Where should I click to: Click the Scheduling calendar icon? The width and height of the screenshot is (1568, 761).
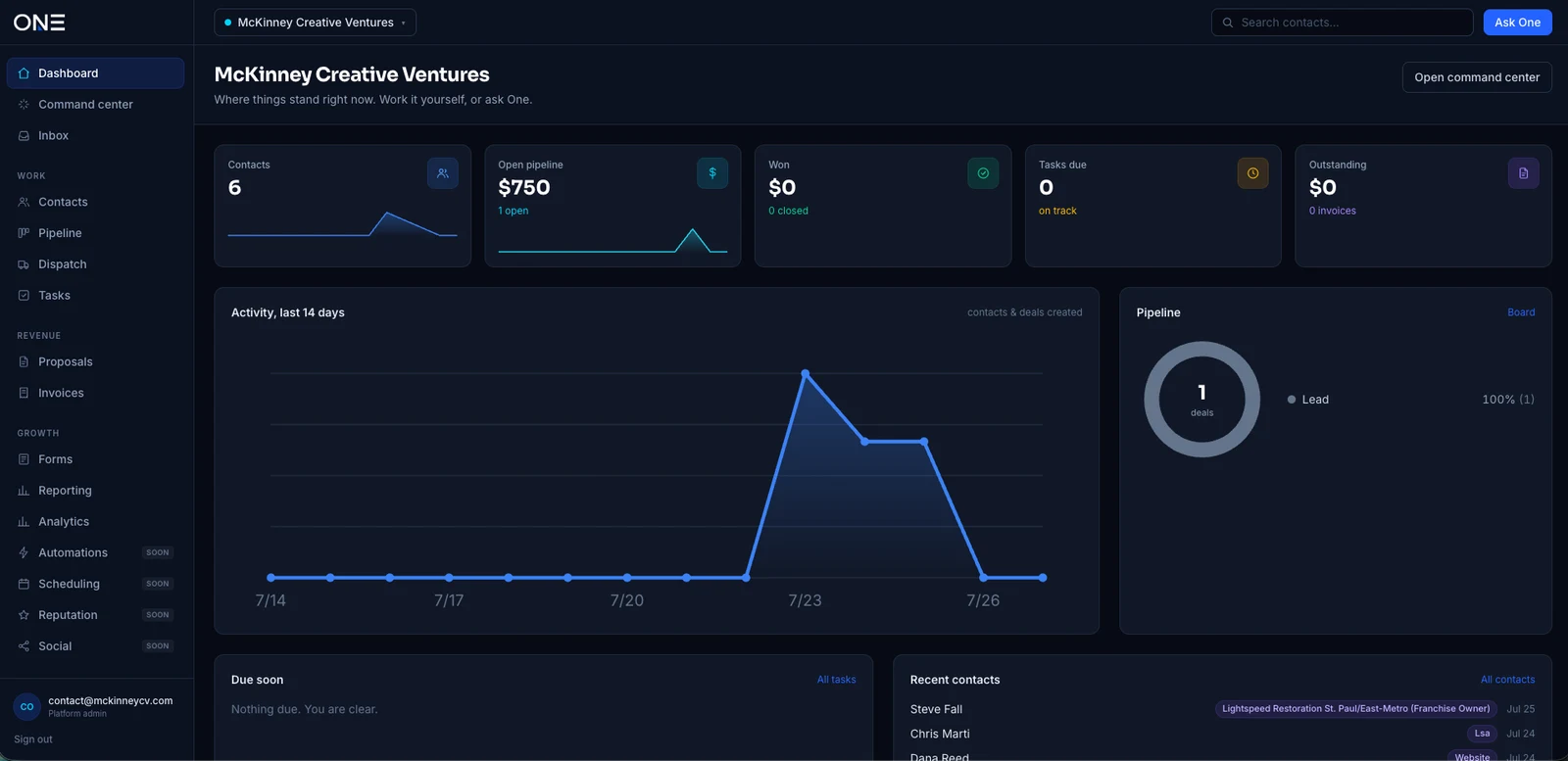click(24, 584)
